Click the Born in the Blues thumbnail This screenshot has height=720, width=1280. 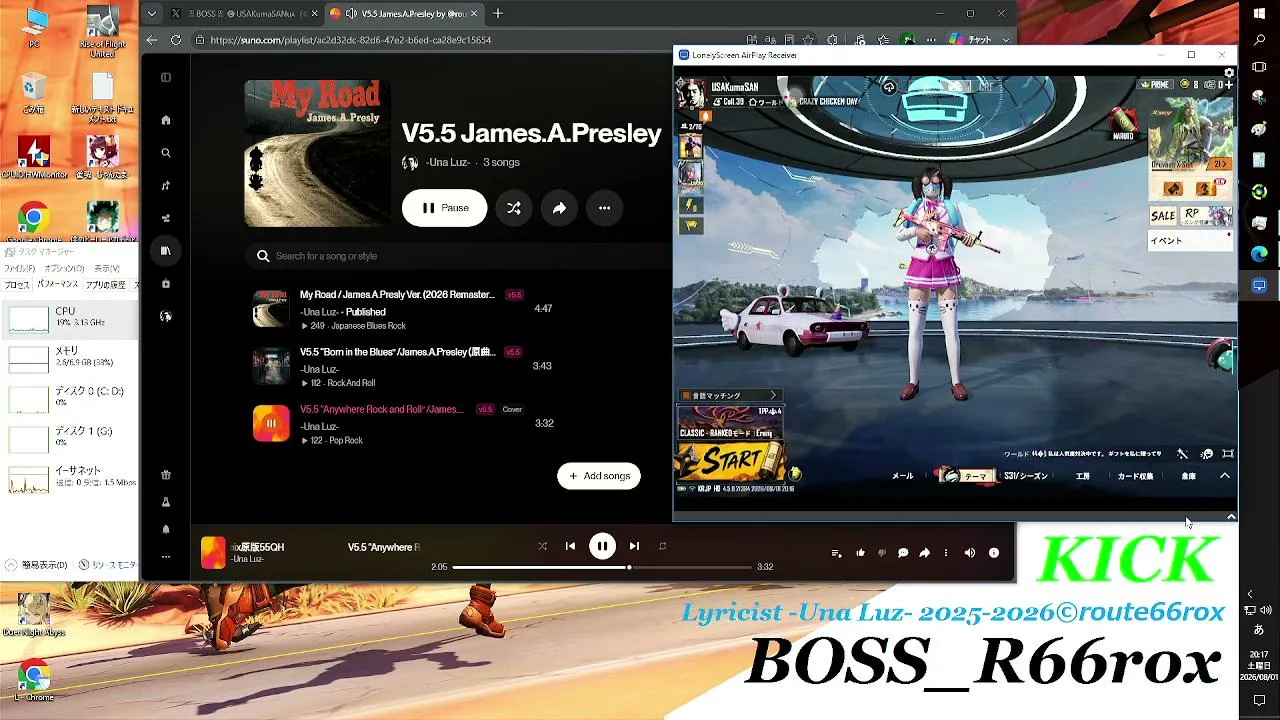tap(271, 366)
